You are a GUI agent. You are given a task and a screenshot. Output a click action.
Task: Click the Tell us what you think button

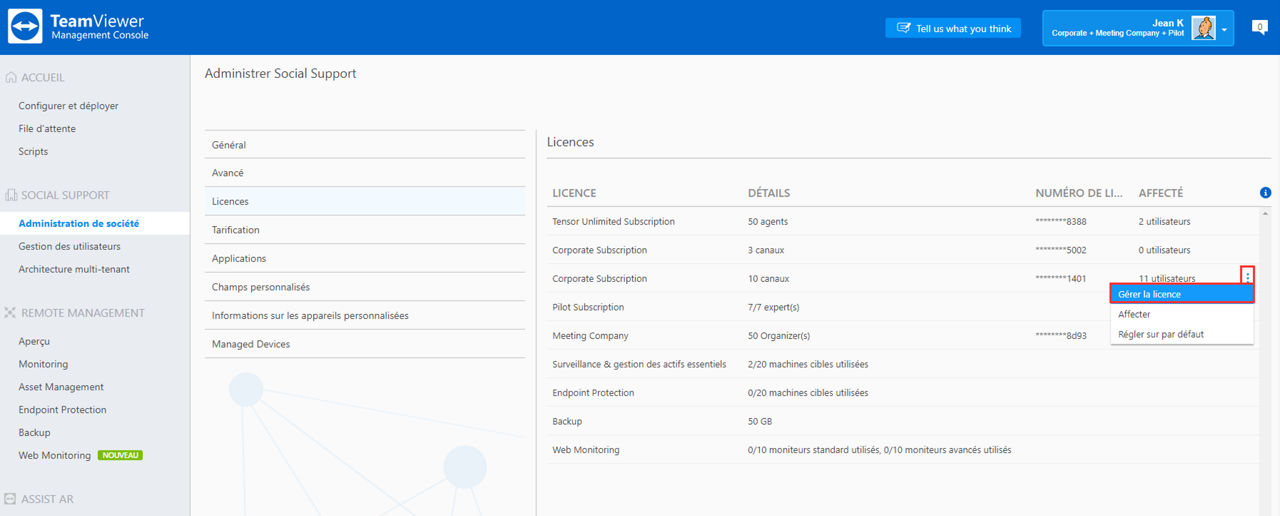click(953, 28)
